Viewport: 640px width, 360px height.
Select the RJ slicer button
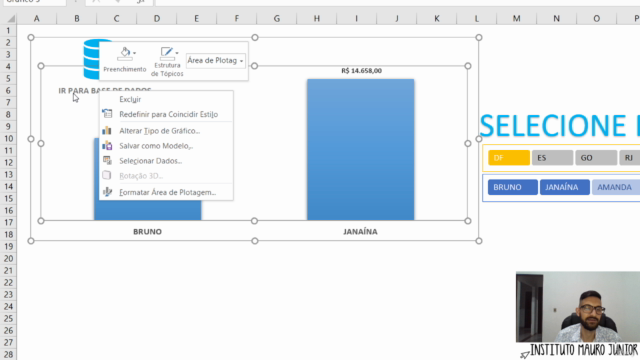point(630,158)
